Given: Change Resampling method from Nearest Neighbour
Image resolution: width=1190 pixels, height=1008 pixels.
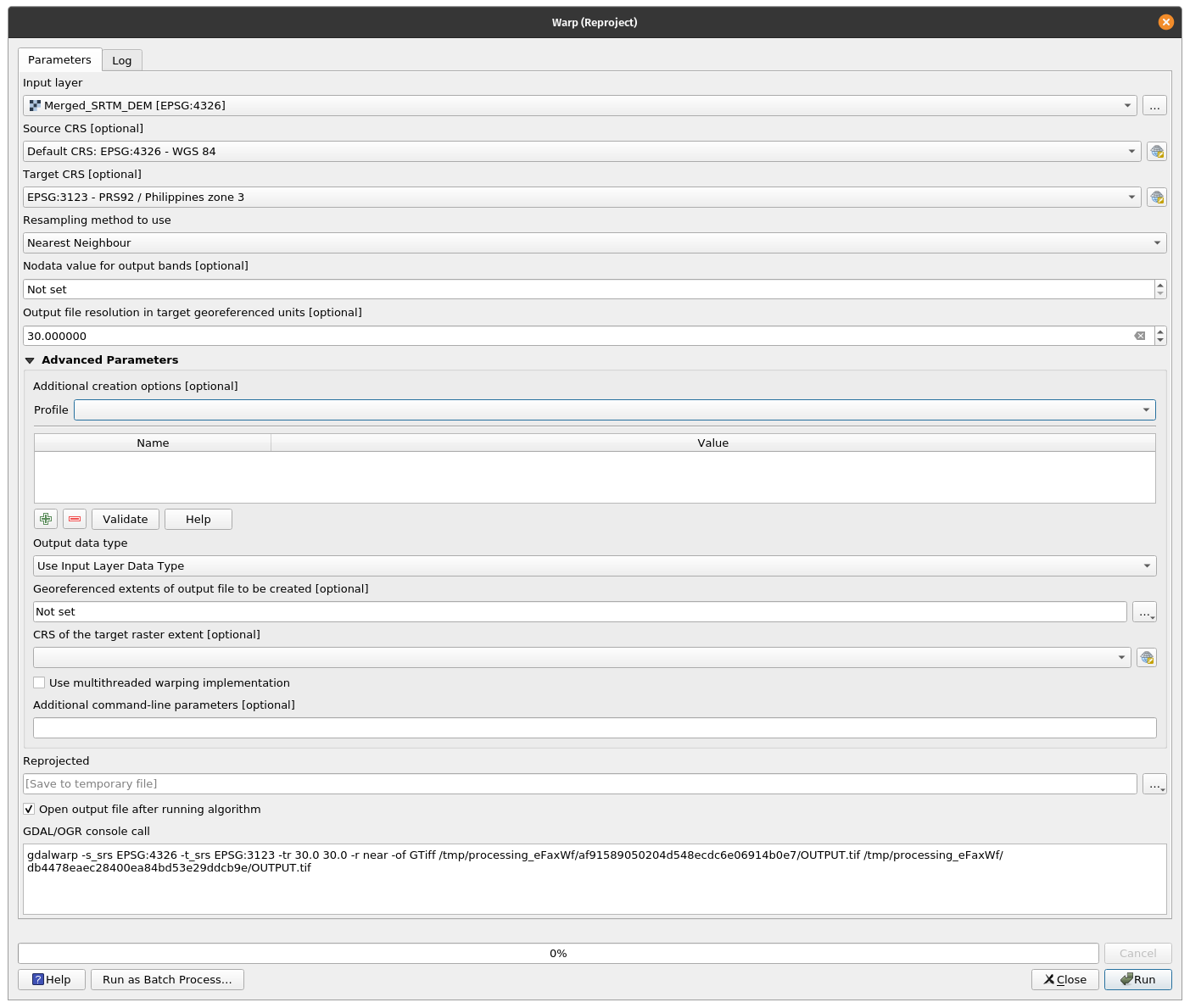Looking at the screenshot, I should coord(595,243).
